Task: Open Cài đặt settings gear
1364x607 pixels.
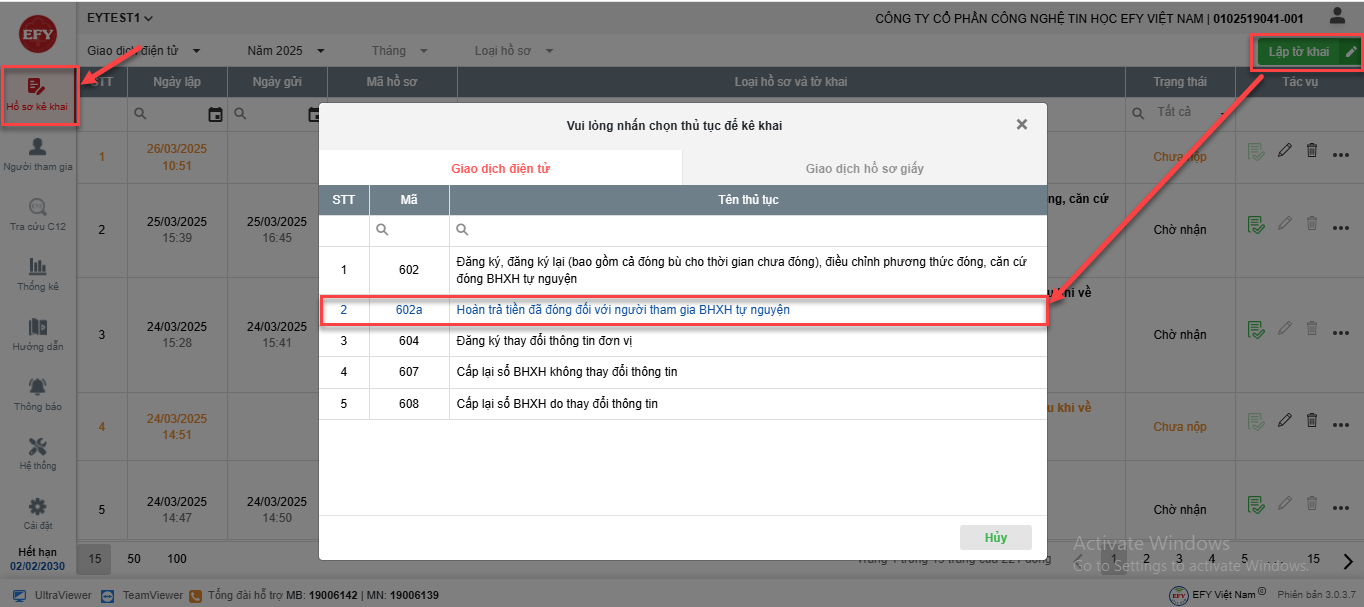Action: [38, 513]
